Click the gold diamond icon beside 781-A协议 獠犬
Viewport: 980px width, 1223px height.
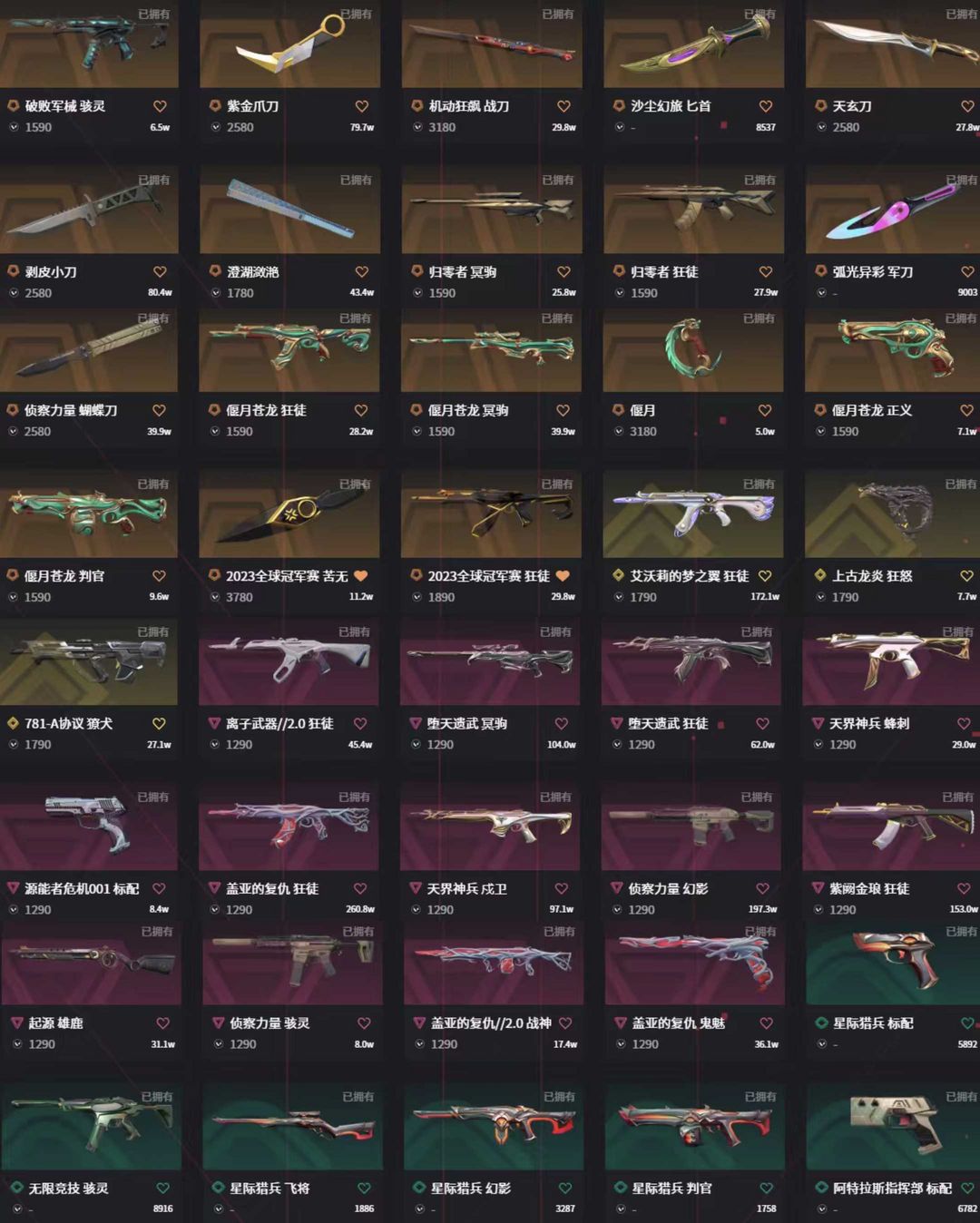[13, 723]
